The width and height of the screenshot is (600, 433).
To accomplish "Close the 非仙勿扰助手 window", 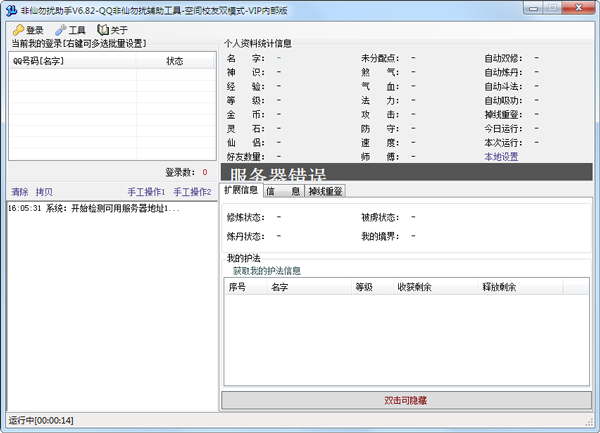I will coord(579,8).
